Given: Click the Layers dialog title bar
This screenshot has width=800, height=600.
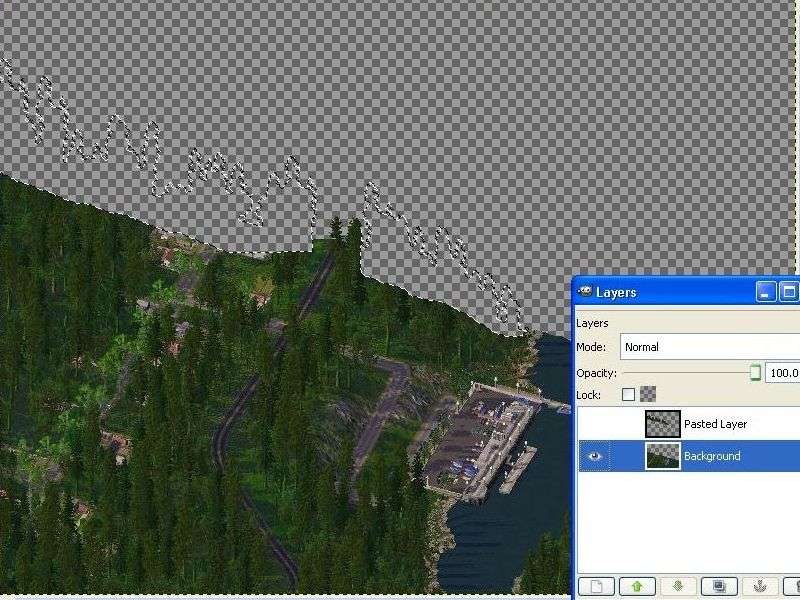Looking at the screenshot, I should pyautogui.click(x=686, y=292).
